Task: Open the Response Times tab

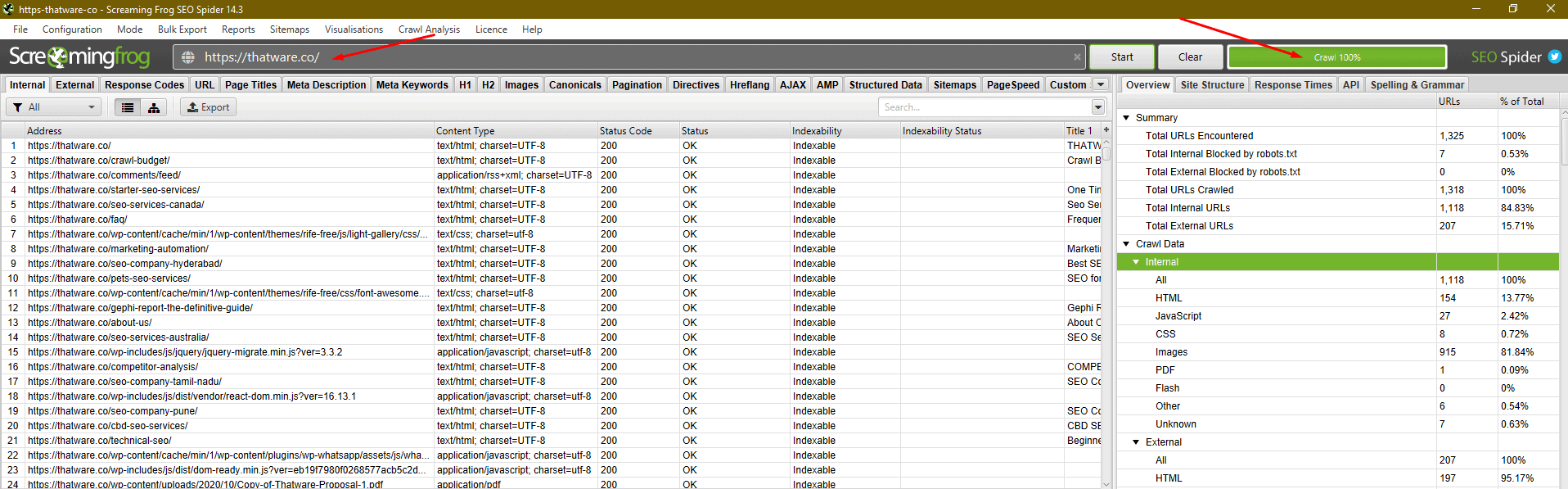Action: pos(1293,85)
